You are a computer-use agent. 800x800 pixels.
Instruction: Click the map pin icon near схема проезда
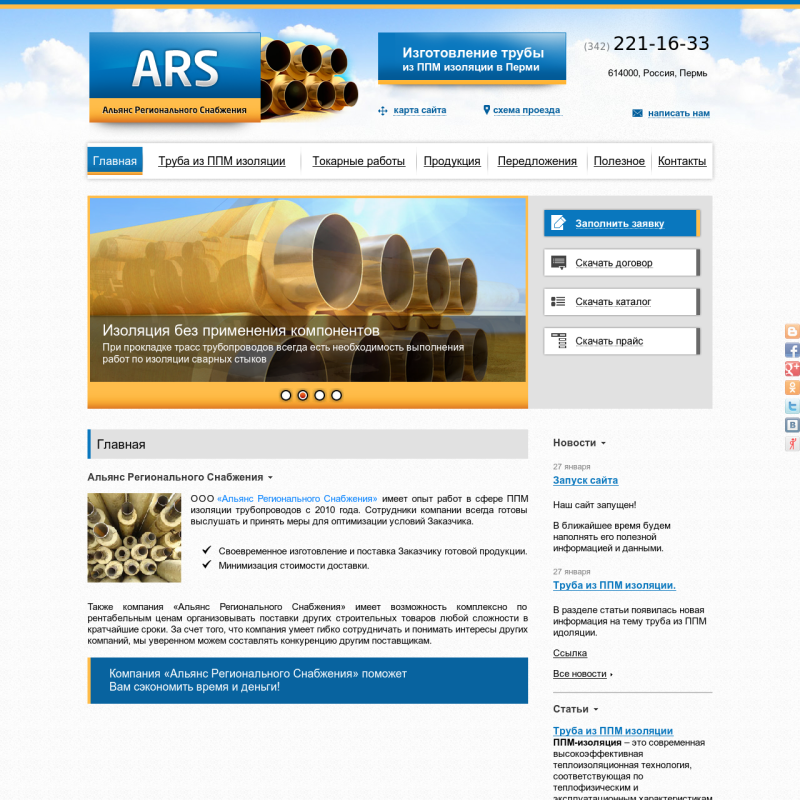(x=486, y=110)
